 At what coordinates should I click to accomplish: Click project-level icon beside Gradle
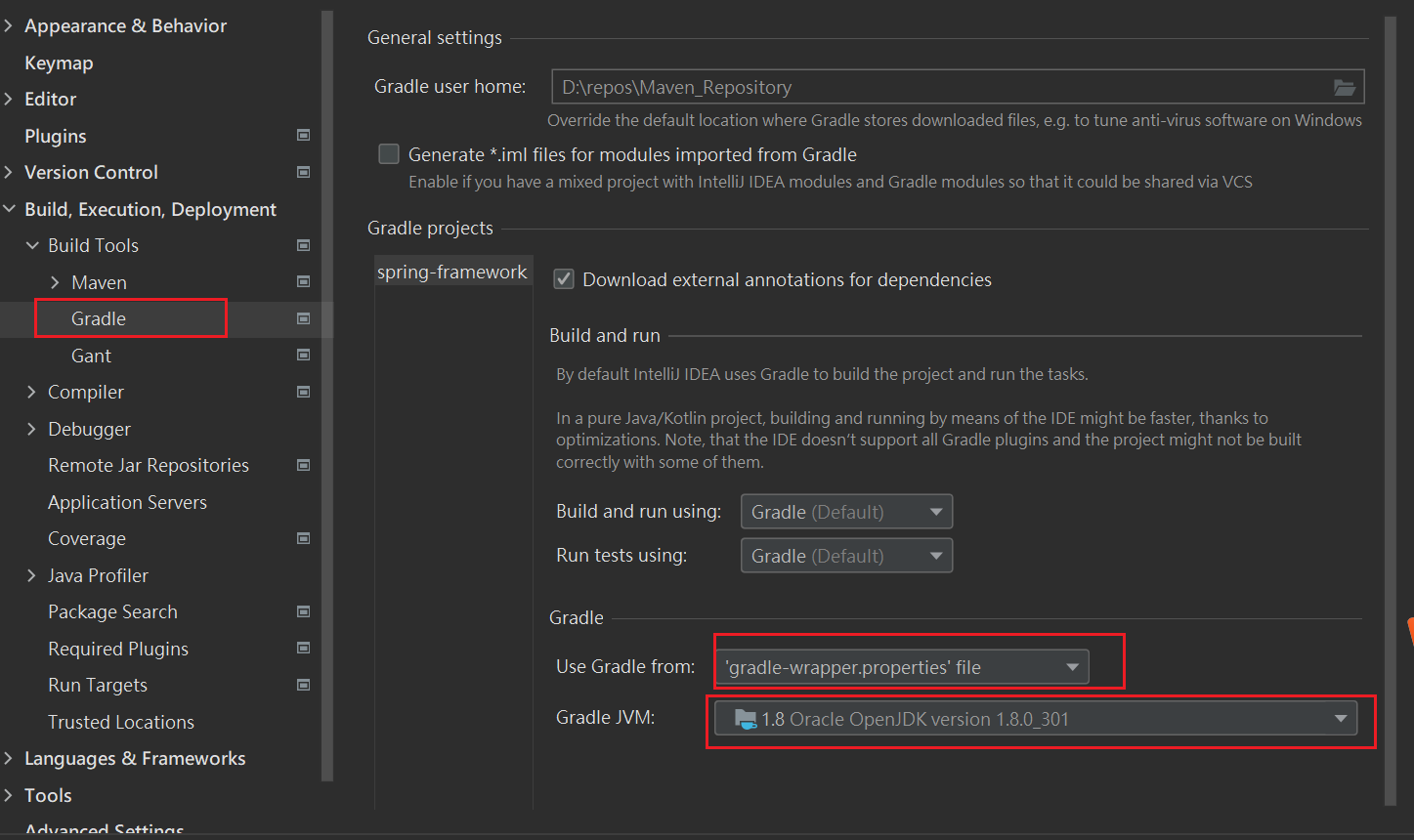304,318
